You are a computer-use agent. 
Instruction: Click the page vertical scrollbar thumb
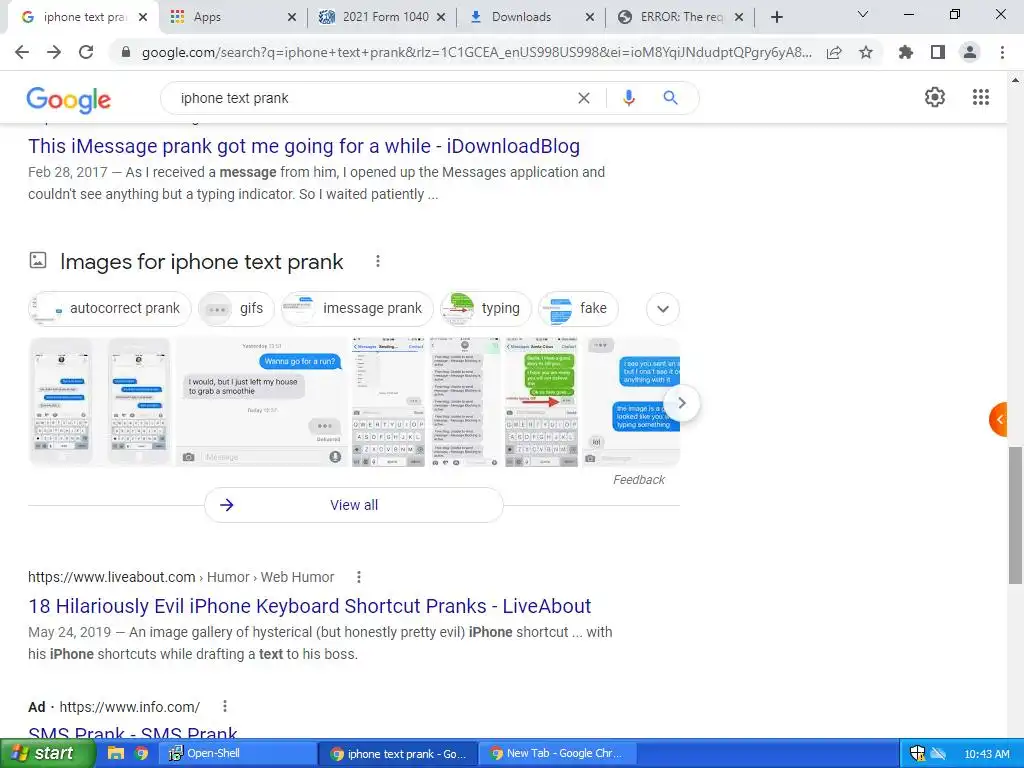coord(1015,515)
